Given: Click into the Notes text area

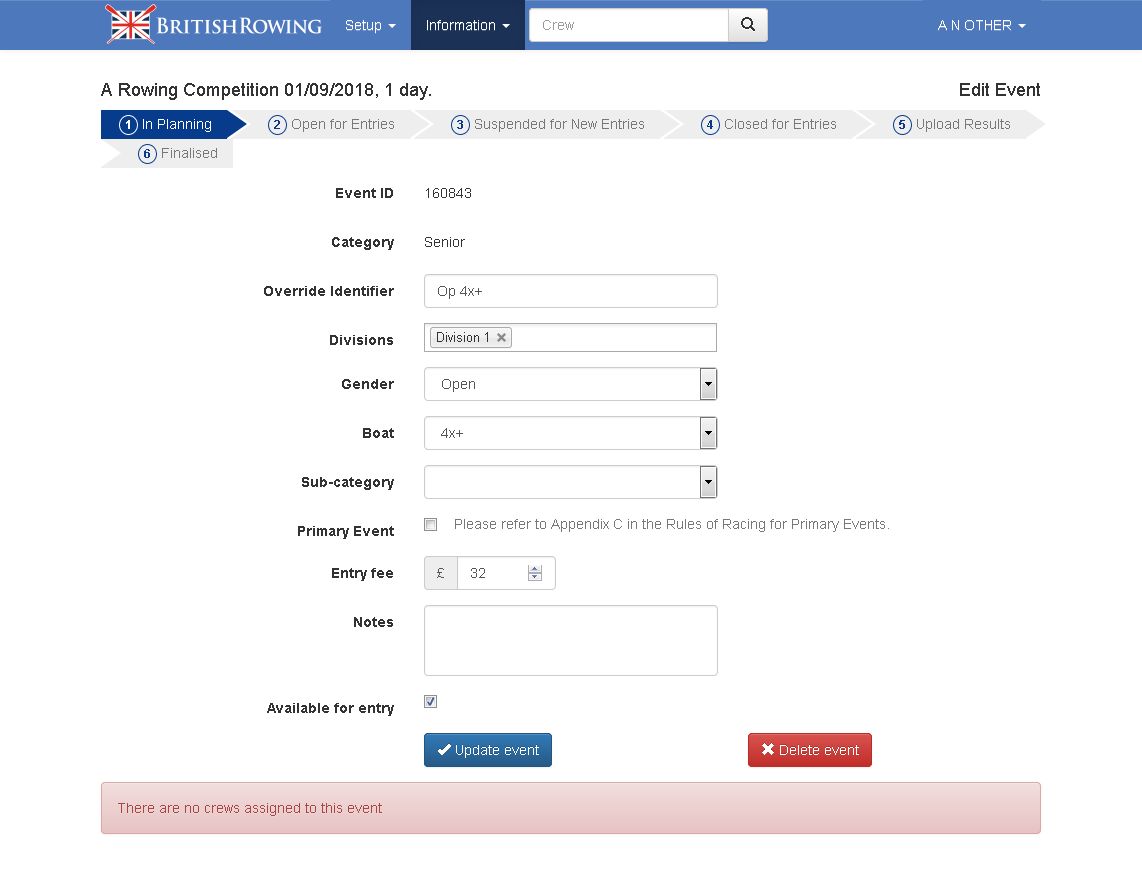Looking at the screenshot, I should click(x=570, y=640).
